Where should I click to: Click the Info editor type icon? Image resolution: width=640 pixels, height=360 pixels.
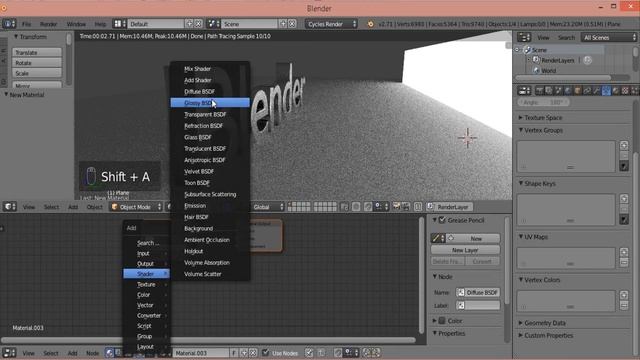coord(9,24)
